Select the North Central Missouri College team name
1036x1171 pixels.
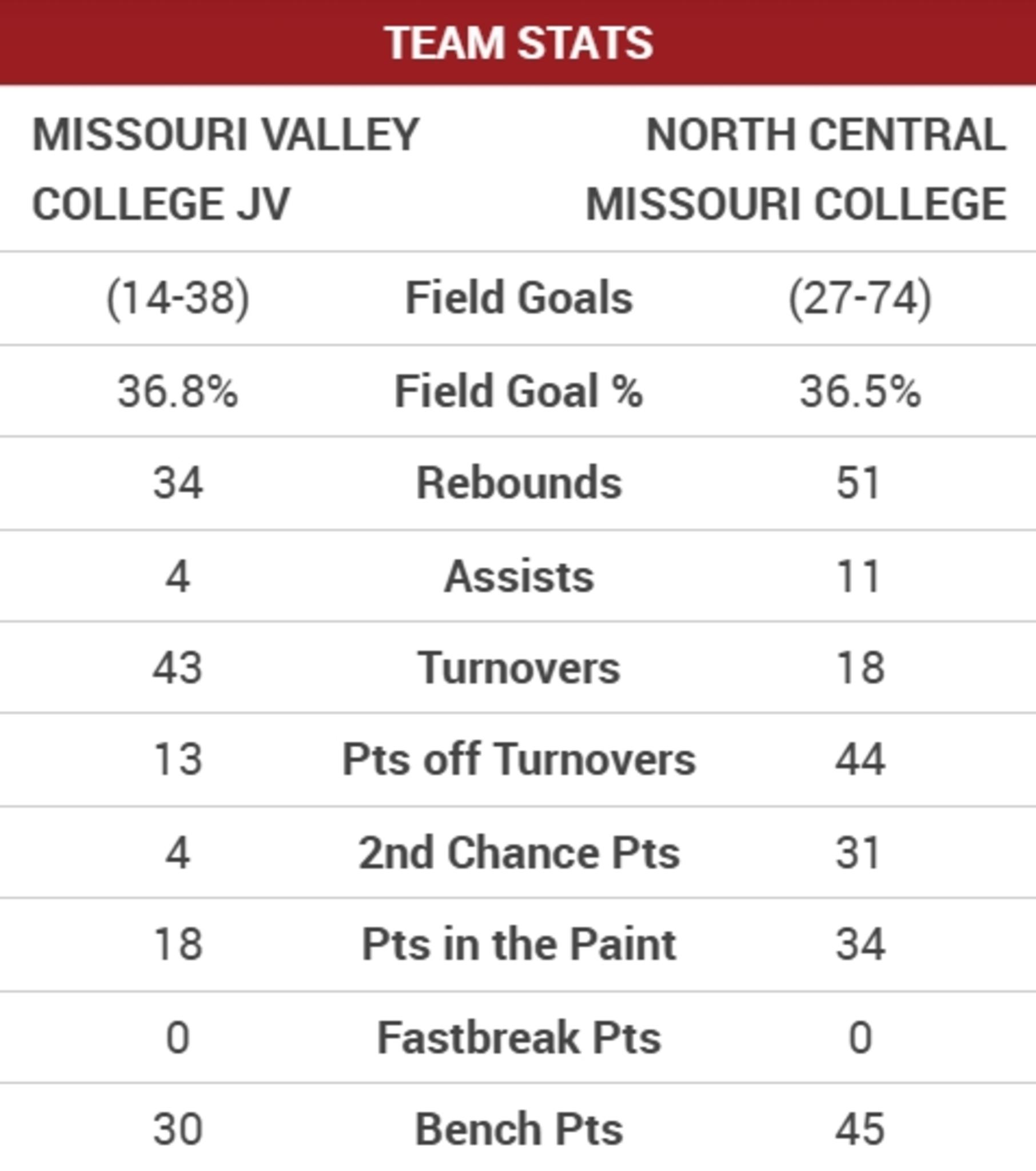(796, 169)
